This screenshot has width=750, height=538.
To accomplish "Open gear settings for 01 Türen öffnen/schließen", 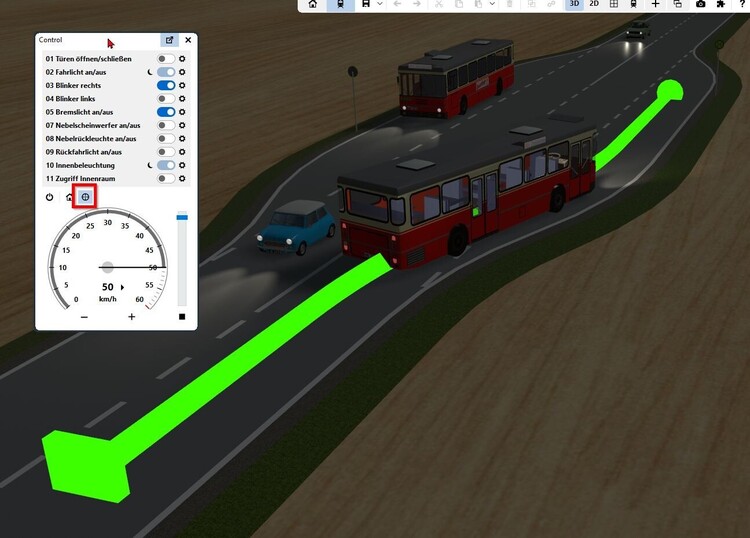I will [x=182, y=59].
